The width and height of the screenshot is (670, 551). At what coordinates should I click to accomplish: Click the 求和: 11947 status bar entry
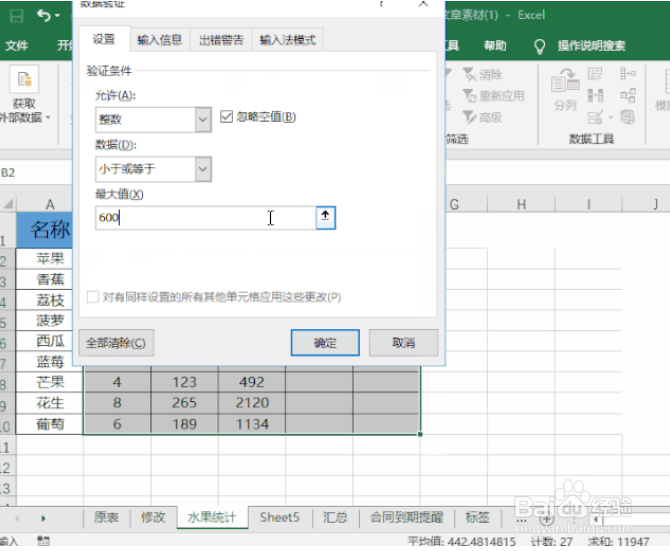(x=618, y=542)
